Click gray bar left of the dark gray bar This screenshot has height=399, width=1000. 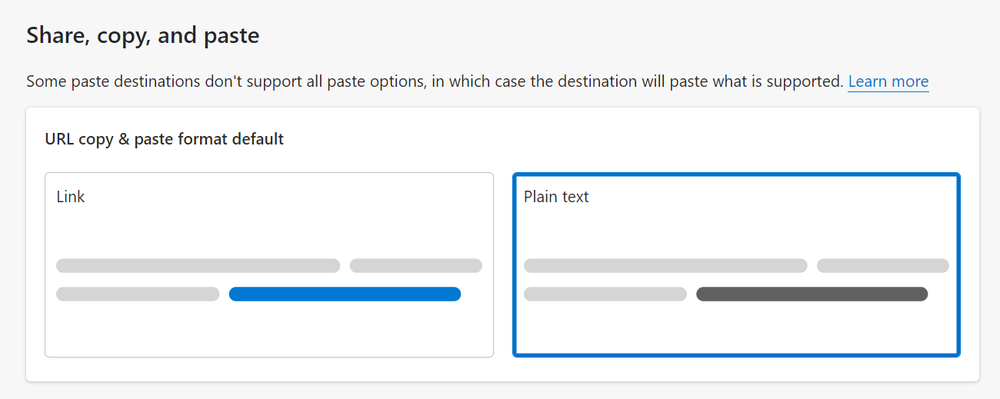(605, 294)
